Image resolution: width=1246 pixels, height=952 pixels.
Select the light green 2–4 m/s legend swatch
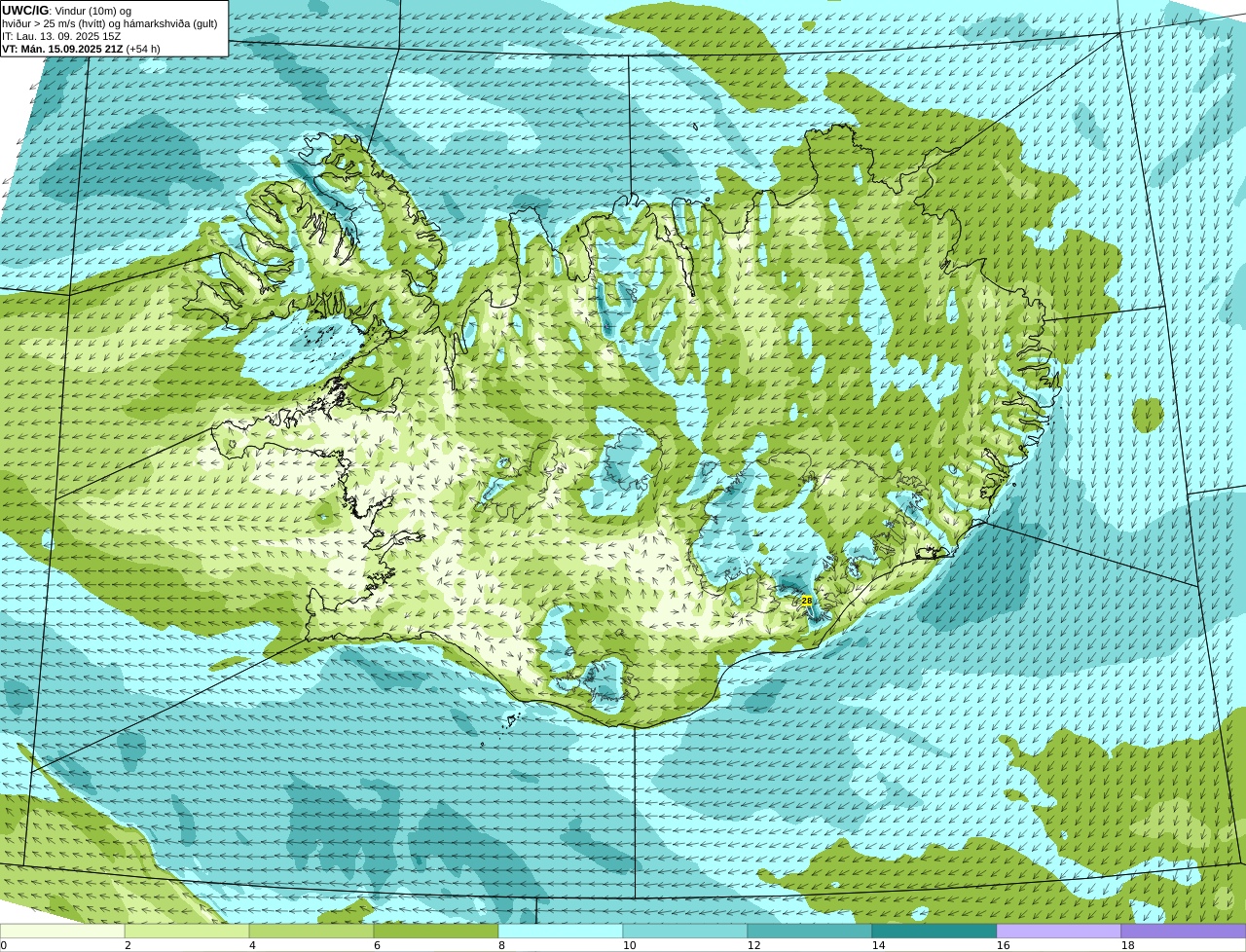coord(187,931)
